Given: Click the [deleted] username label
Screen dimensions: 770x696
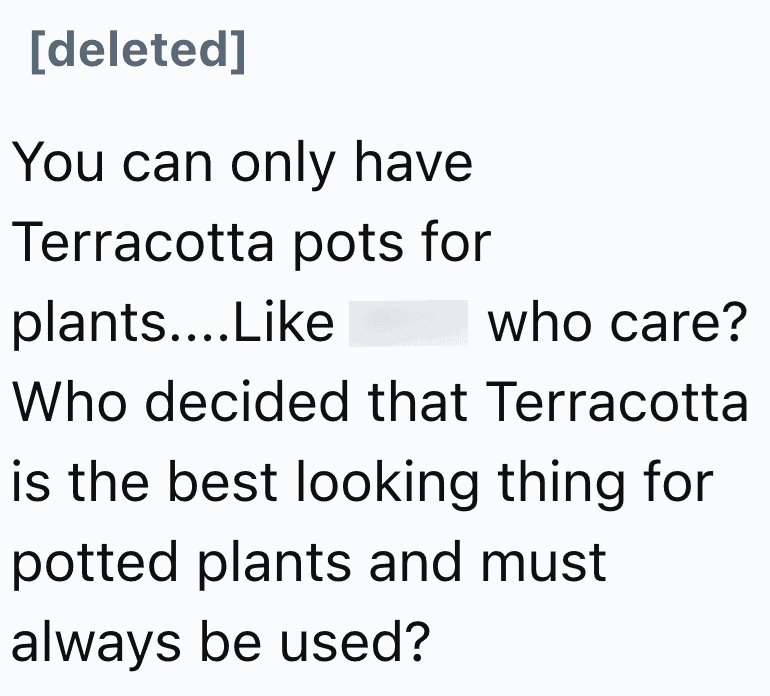Looking at the screenshot, I should (x=138, y=51).
